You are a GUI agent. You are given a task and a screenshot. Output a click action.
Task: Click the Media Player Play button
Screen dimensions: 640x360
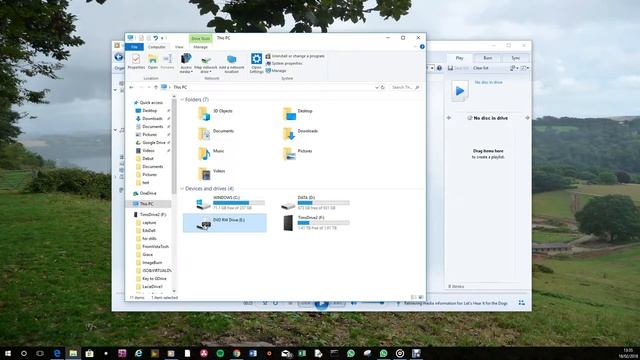pos(322,304)
